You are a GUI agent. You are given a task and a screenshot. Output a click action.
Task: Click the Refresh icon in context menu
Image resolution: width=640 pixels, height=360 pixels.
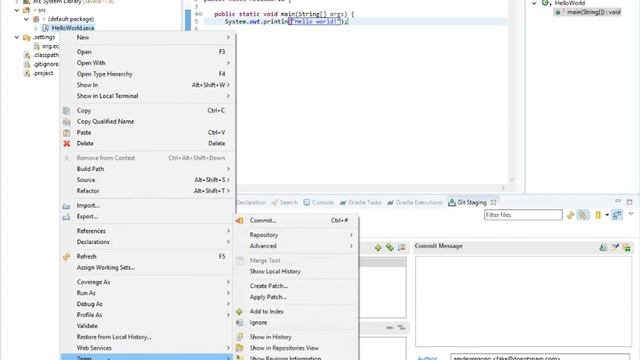pos(67,257)
